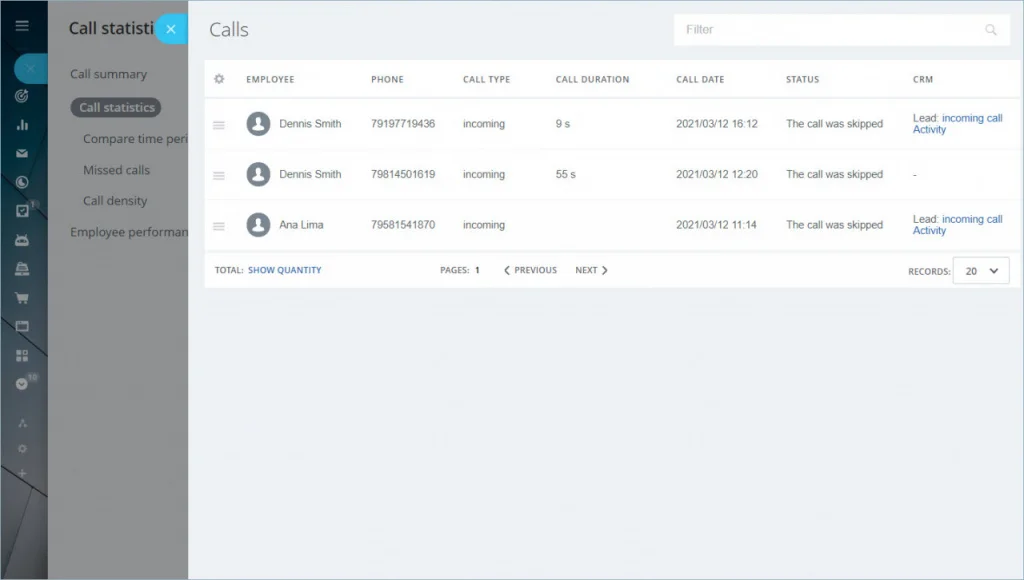Open the browser window sites icon in sidebar
Image resolution: width=1024 pixels, height=580 pixels.
pos(22,326)
